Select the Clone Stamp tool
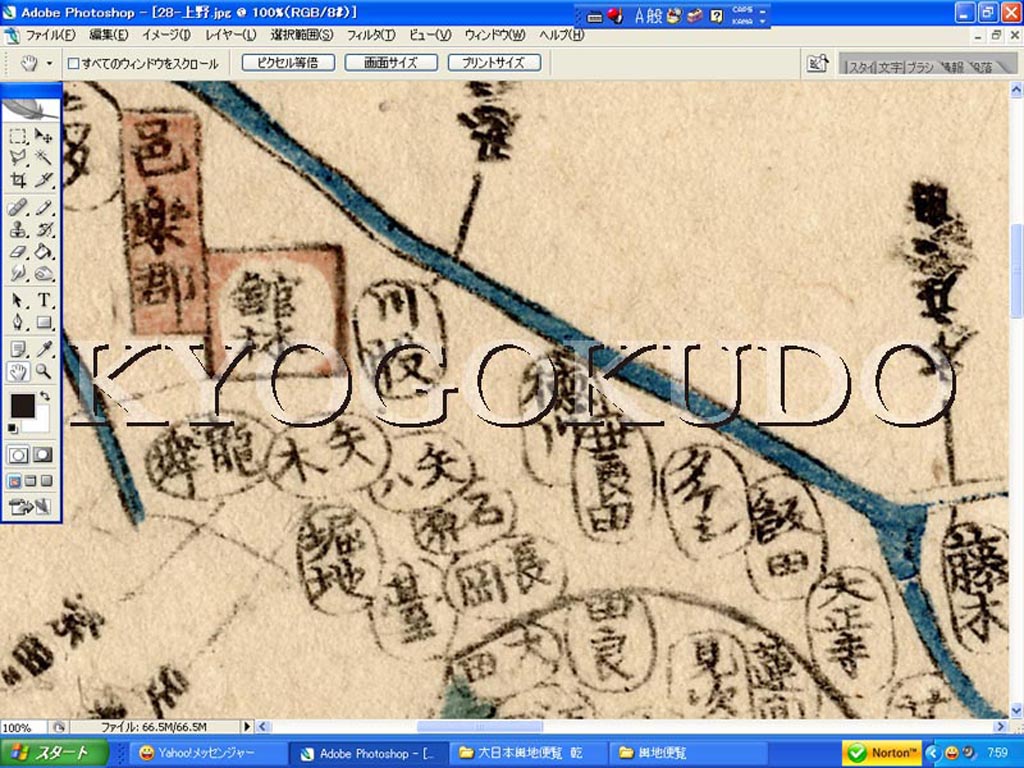Viewport: 1024px width, 768px height. click(18, 229)
